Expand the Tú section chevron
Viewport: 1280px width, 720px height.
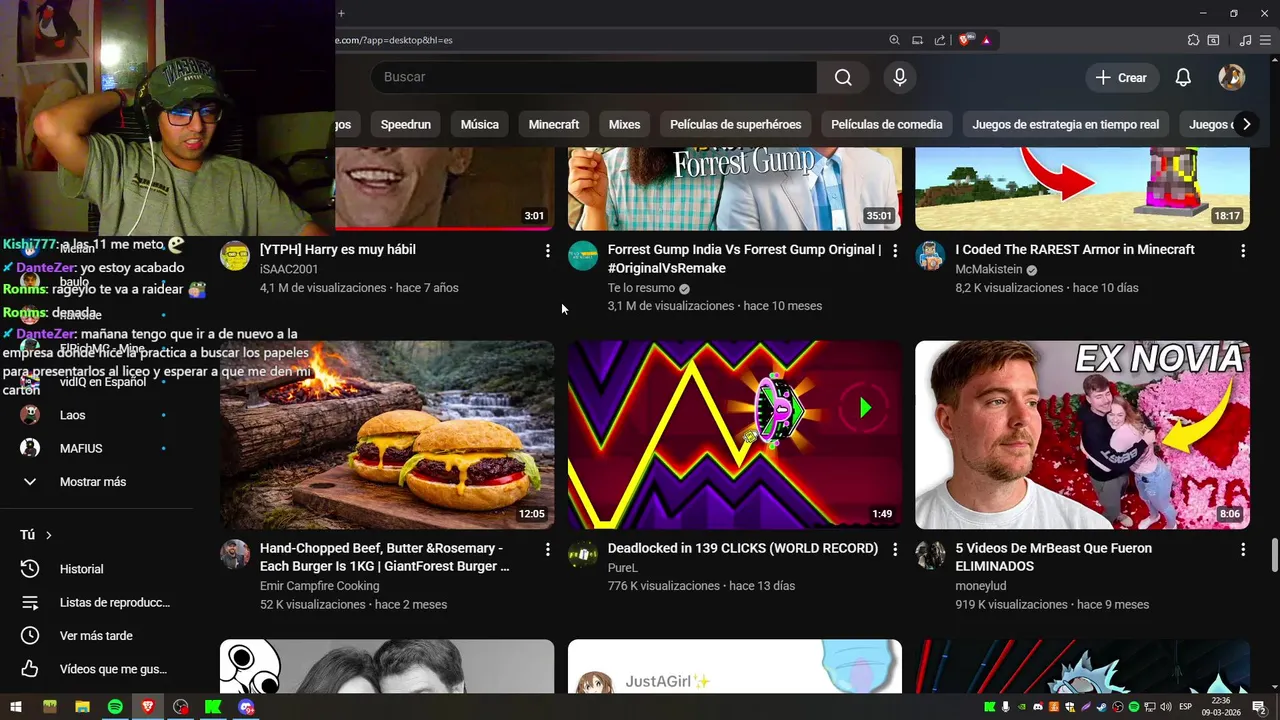48,535
